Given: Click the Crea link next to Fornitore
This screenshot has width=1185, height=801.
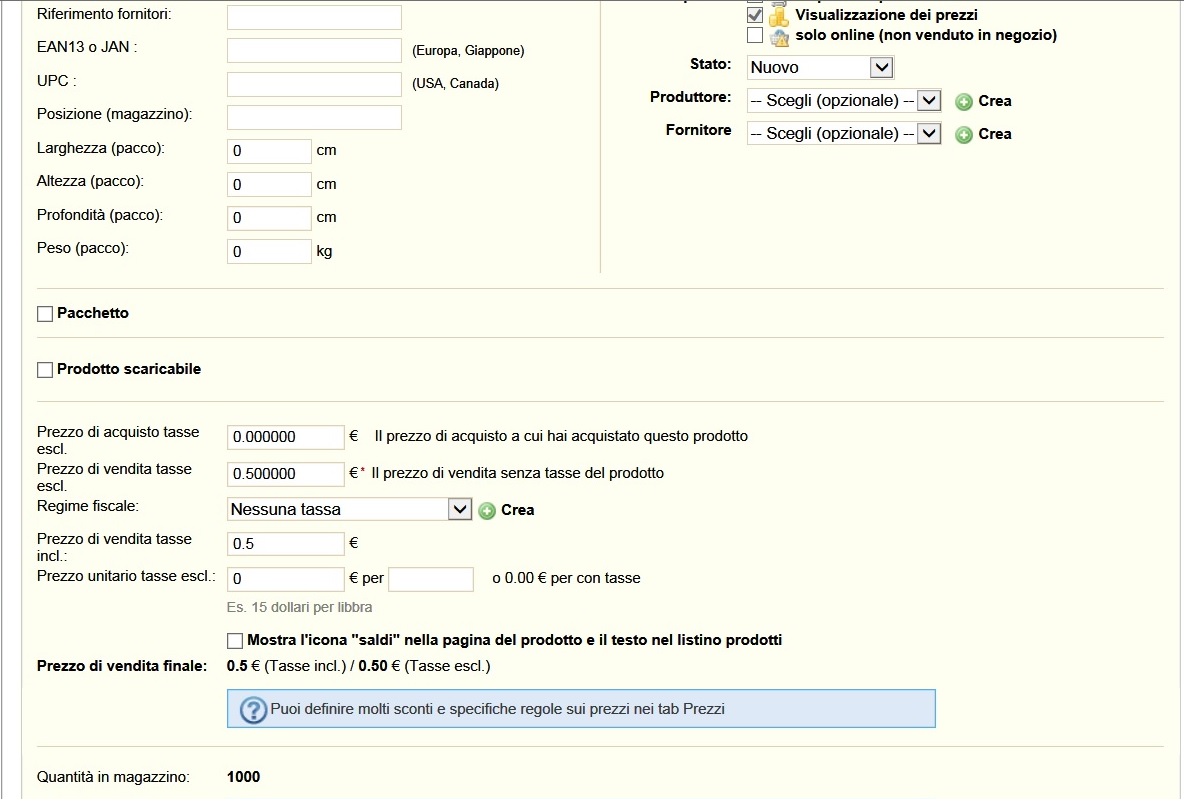Looking at the screenshot, I should tap(994, 134).
